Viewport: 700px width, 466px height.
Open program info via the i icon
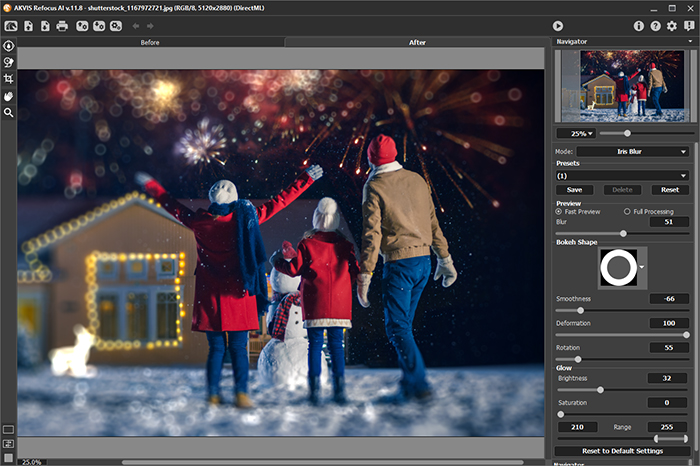(639, 25)
